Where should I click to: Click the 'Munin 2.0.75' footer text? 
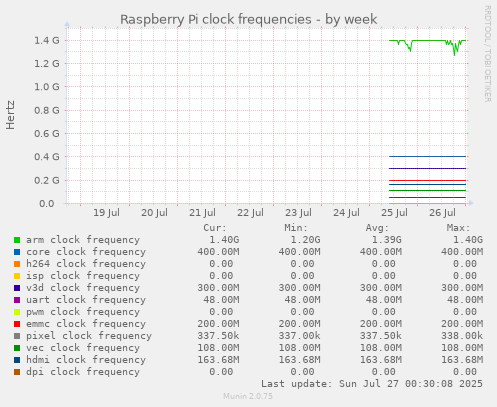click(248, 396)
